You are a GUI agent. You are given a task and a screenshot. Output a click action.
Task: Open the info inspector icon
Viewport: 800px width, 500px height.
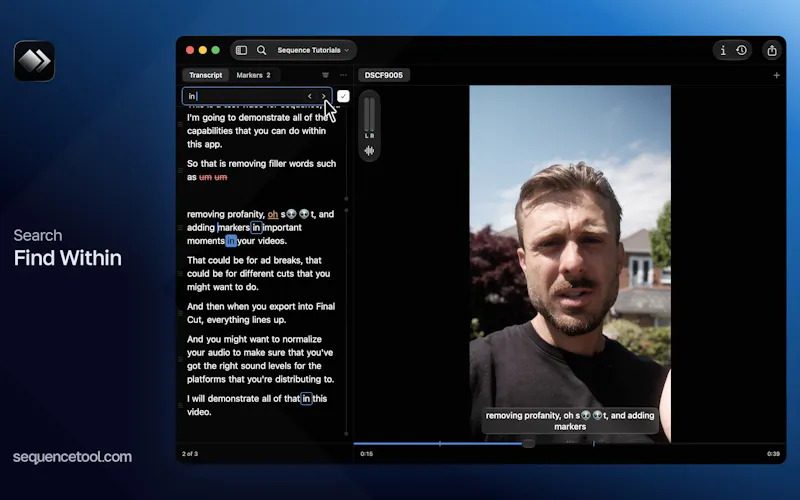(723, 50)
